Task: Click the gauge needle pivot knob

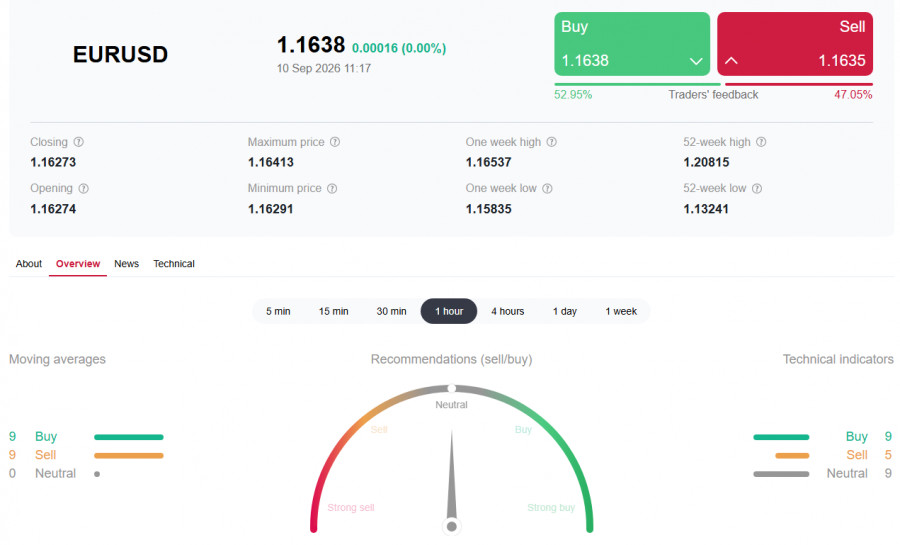Action: (x=452, y=526)
